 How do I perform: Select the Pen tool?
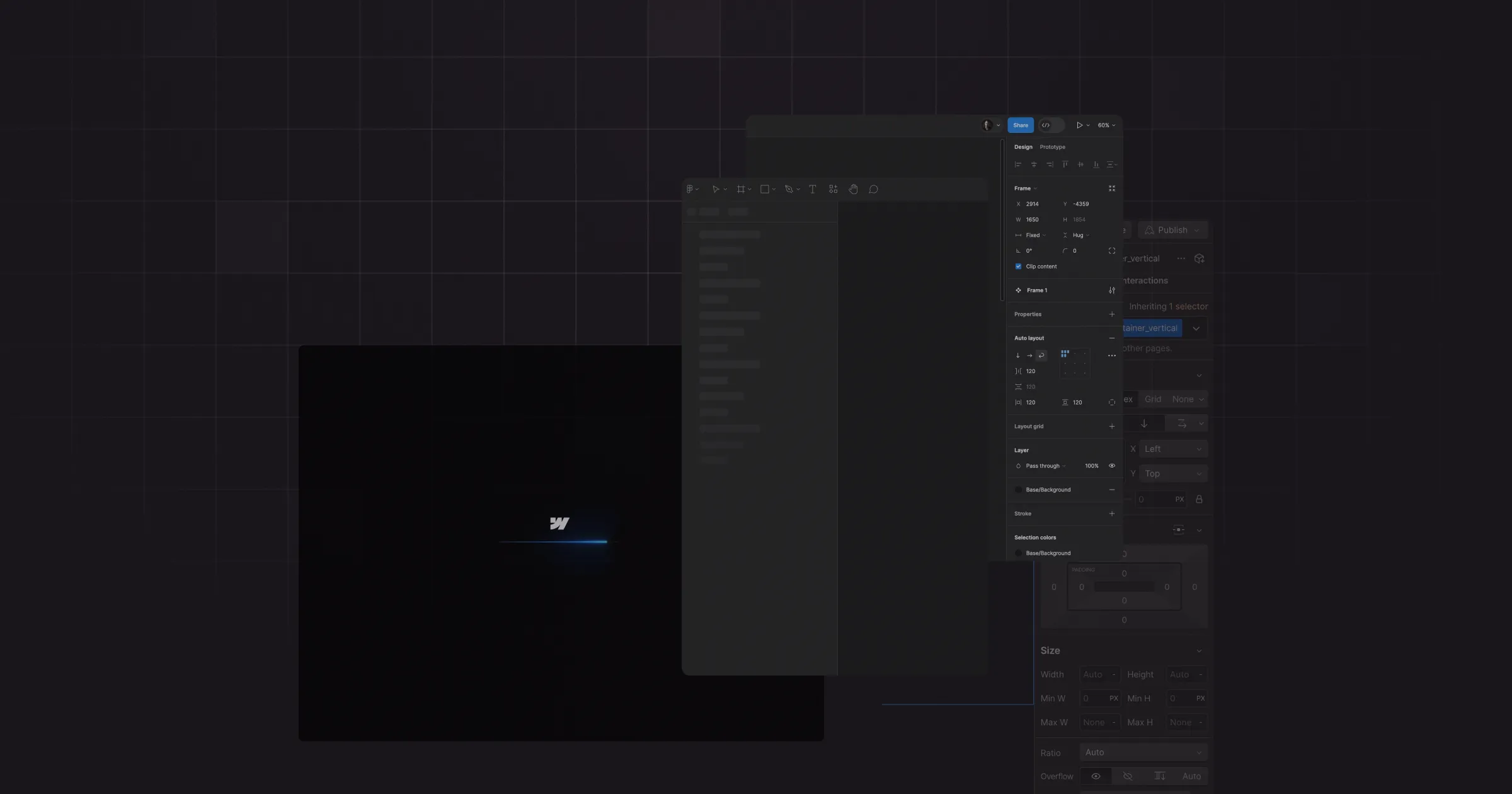tap(789, 189)
